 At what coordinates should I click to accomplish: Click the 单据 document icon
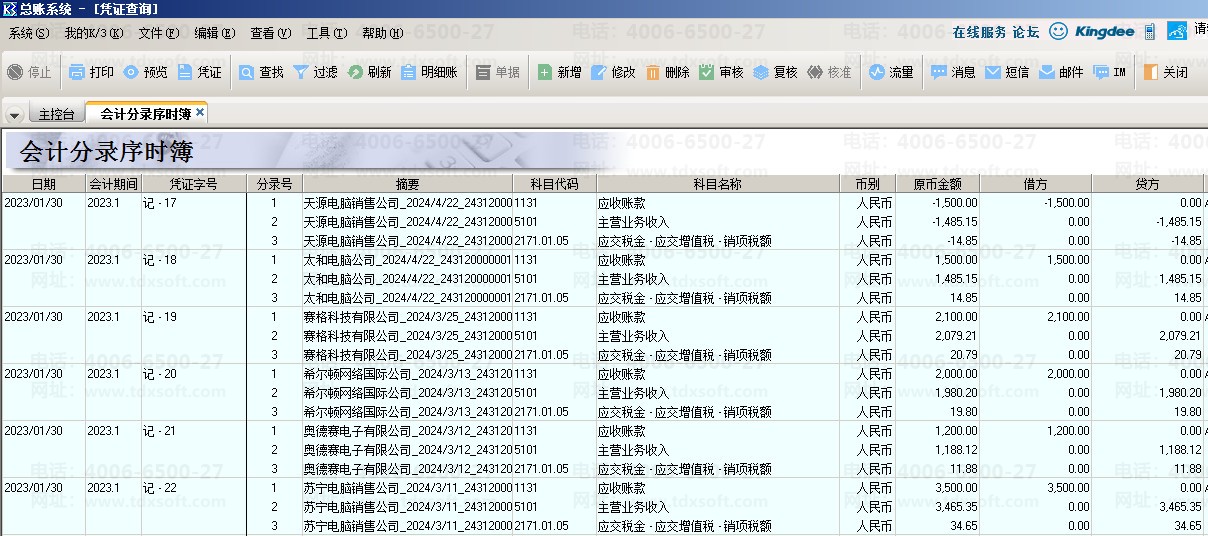(x=484, y=72)
